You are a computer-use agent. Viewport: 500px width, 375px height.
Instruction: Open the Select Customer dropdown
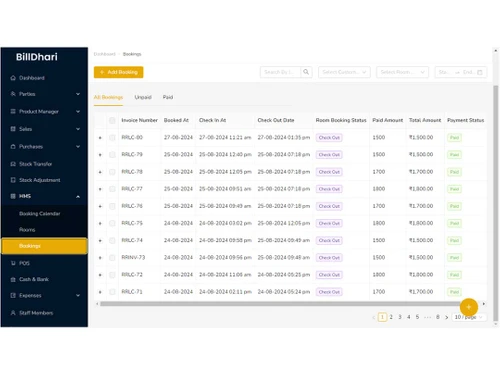[344, 72]
